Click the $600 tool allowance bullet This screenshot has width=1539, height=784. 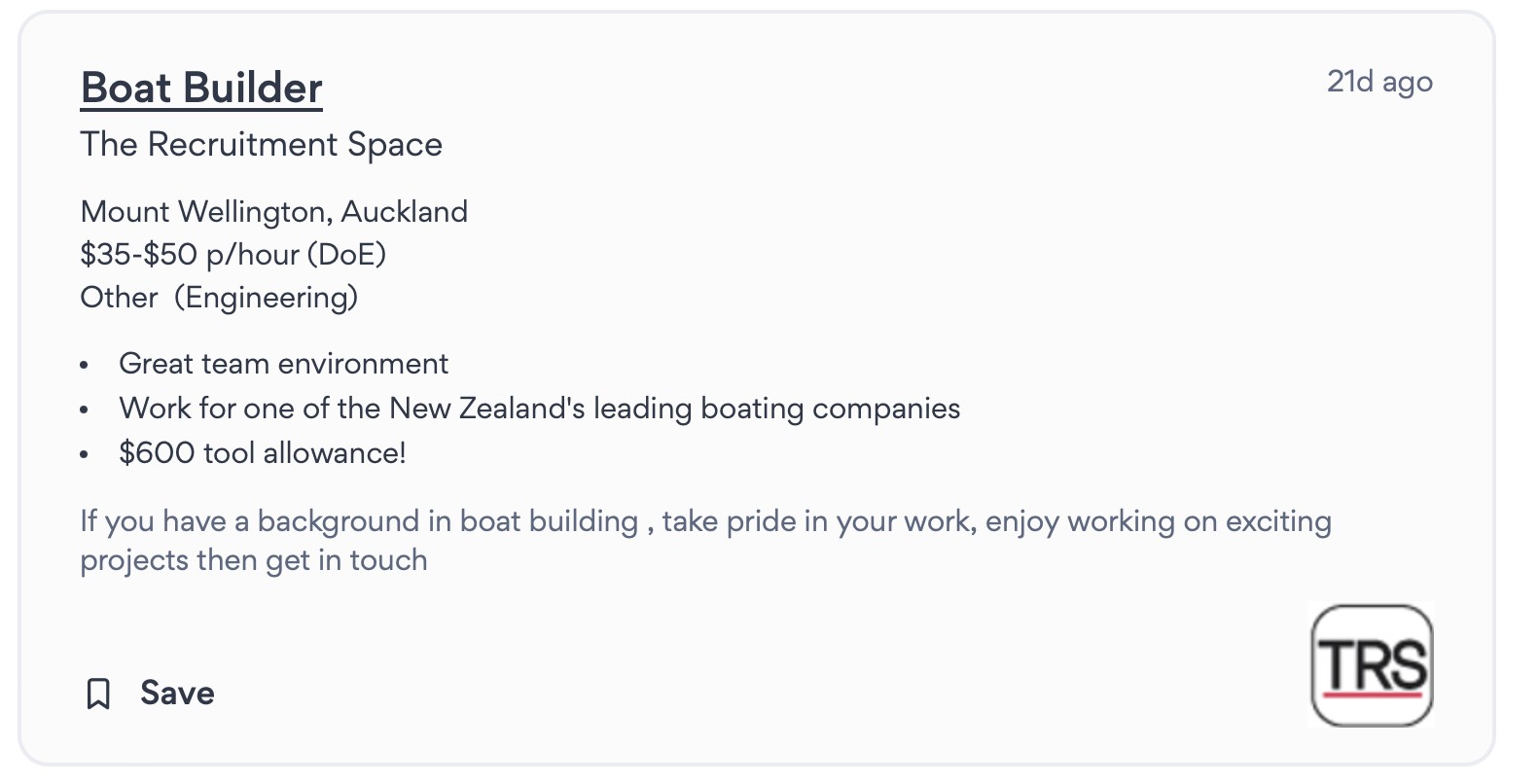tap(262, 452)
